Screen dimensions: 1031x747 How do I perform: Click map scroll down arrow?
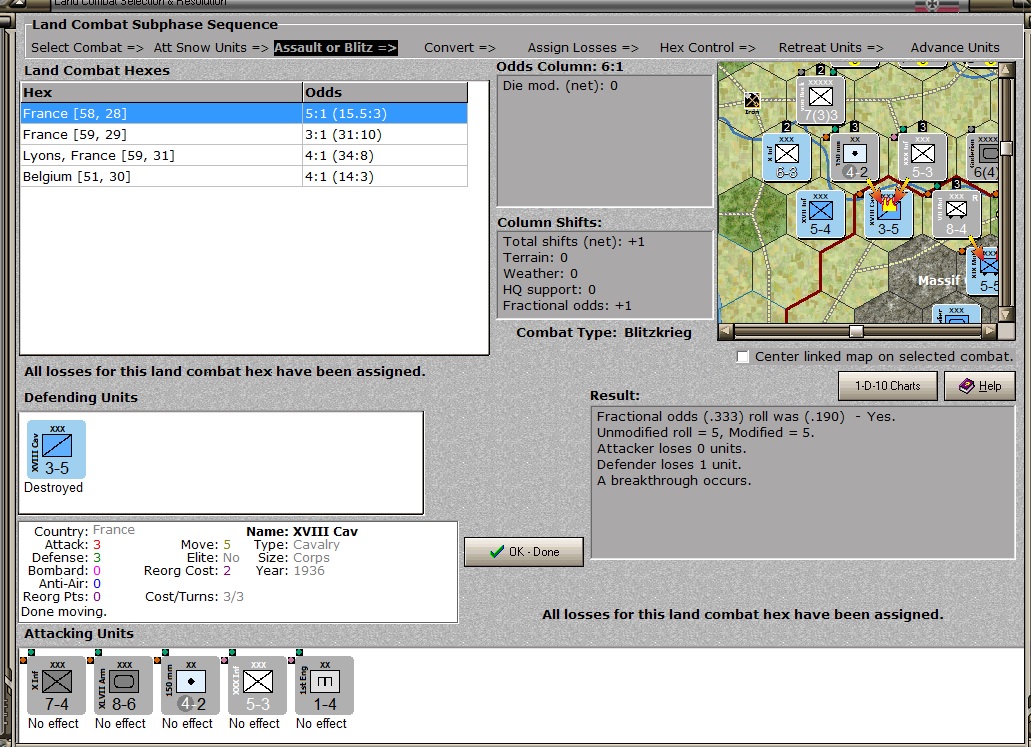click(1007, 314)
